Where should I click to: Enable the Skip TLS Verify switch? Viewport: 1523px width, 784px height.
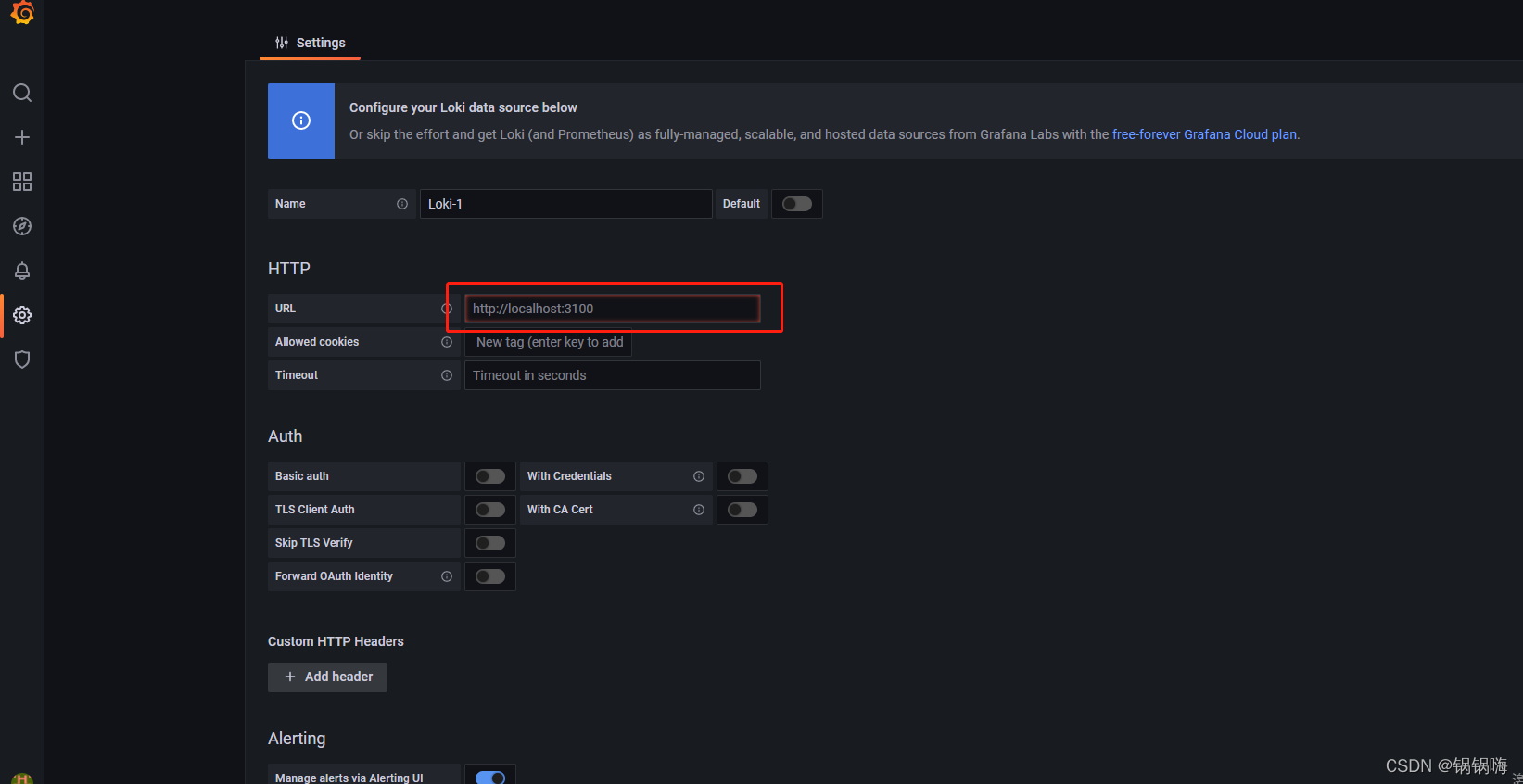click(490, 543)
